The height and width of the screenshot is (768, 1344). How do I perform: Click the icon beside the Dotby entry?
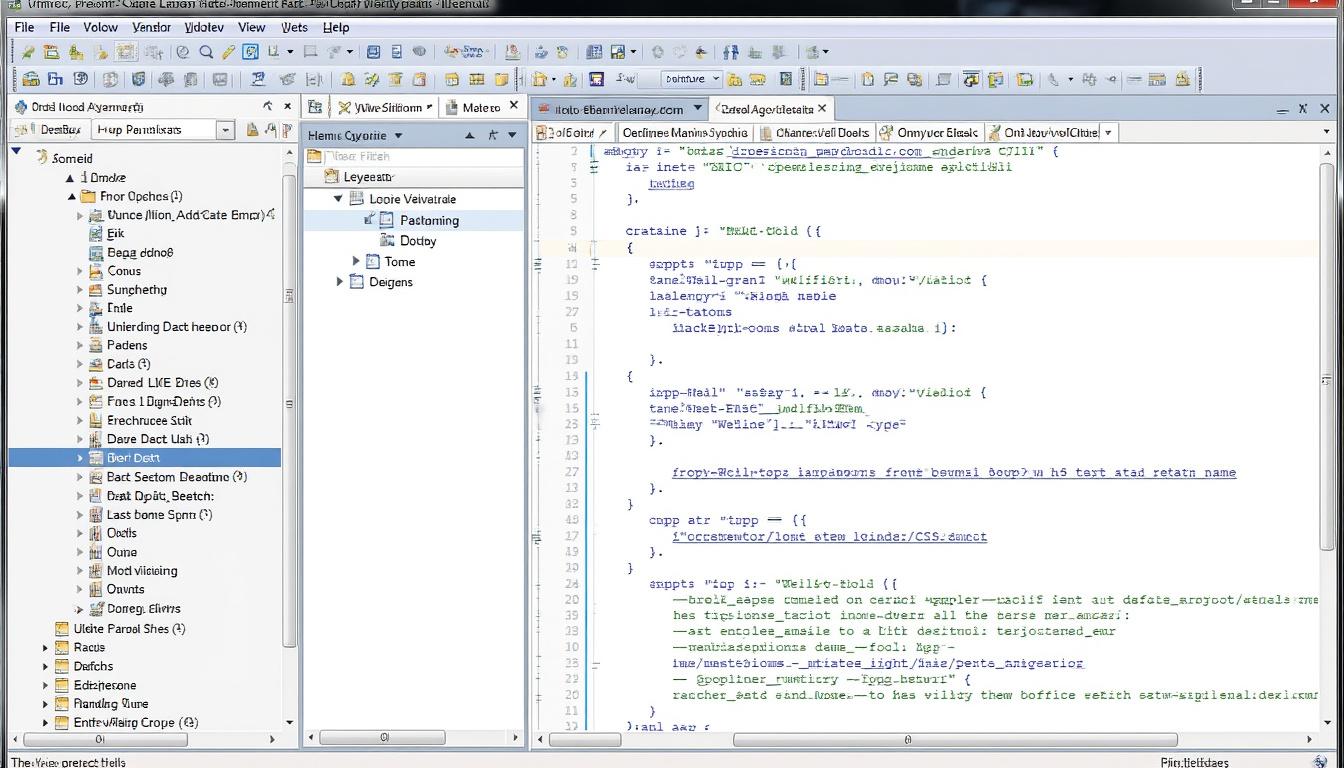tap(388, 241)
